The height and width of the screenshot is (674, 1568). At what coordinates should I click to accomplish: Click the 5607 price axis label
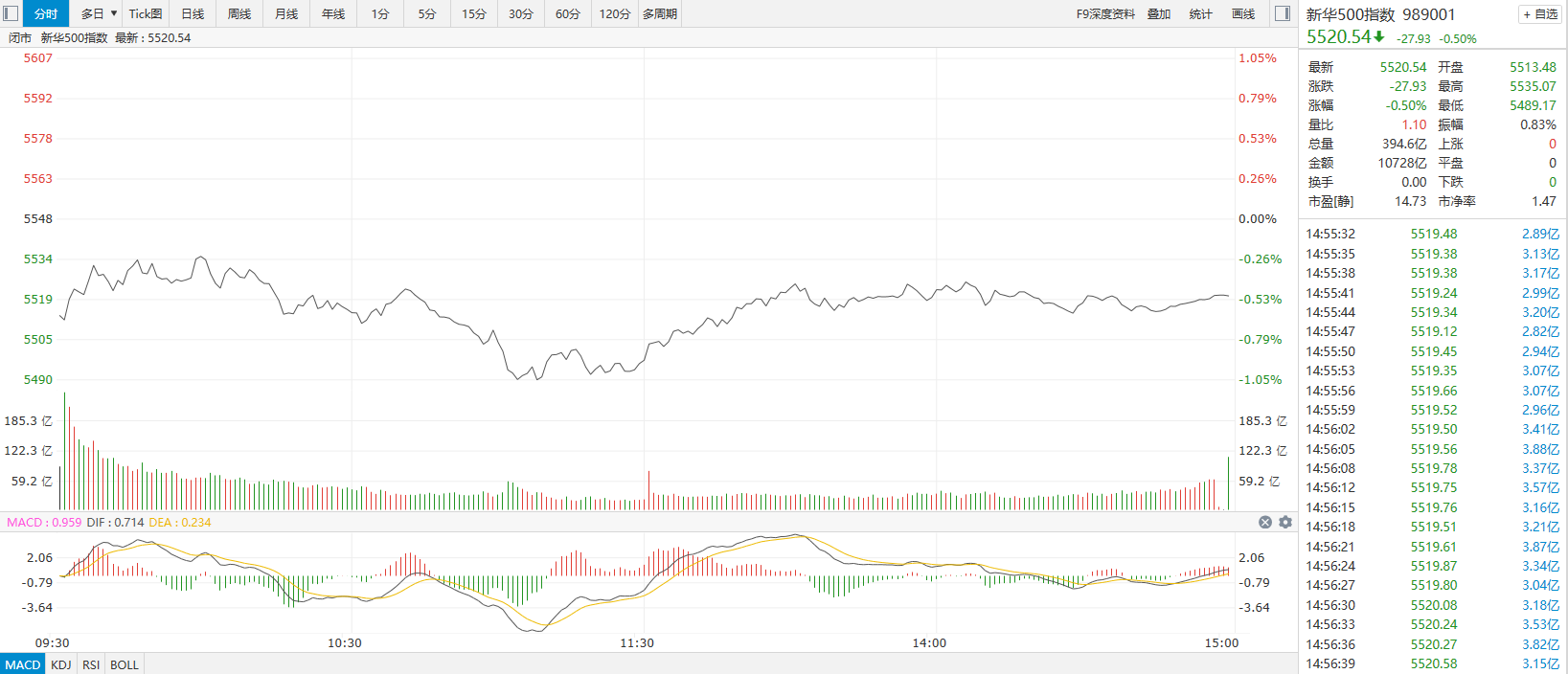click(x=38, y=57)
